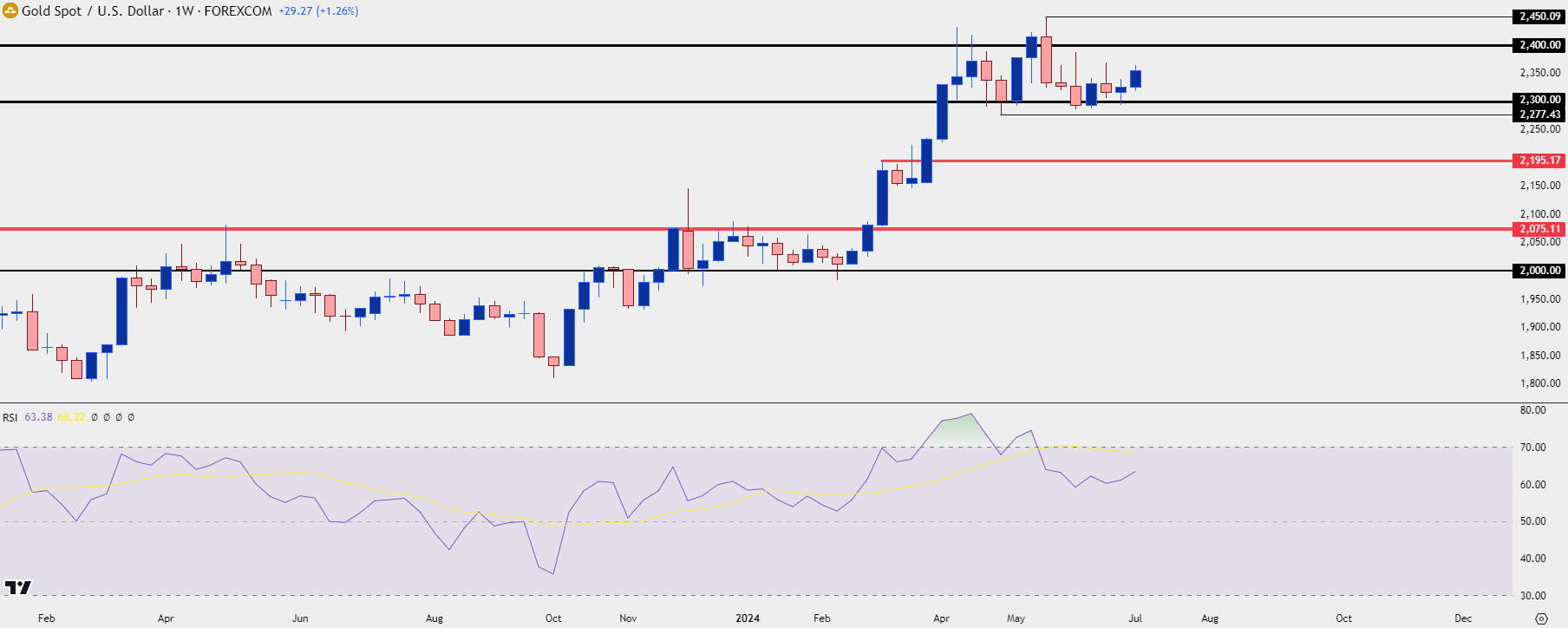The image size is (1568, 628).
Task: Click the gold symbol icon beside the title
Action: [10, 11]
